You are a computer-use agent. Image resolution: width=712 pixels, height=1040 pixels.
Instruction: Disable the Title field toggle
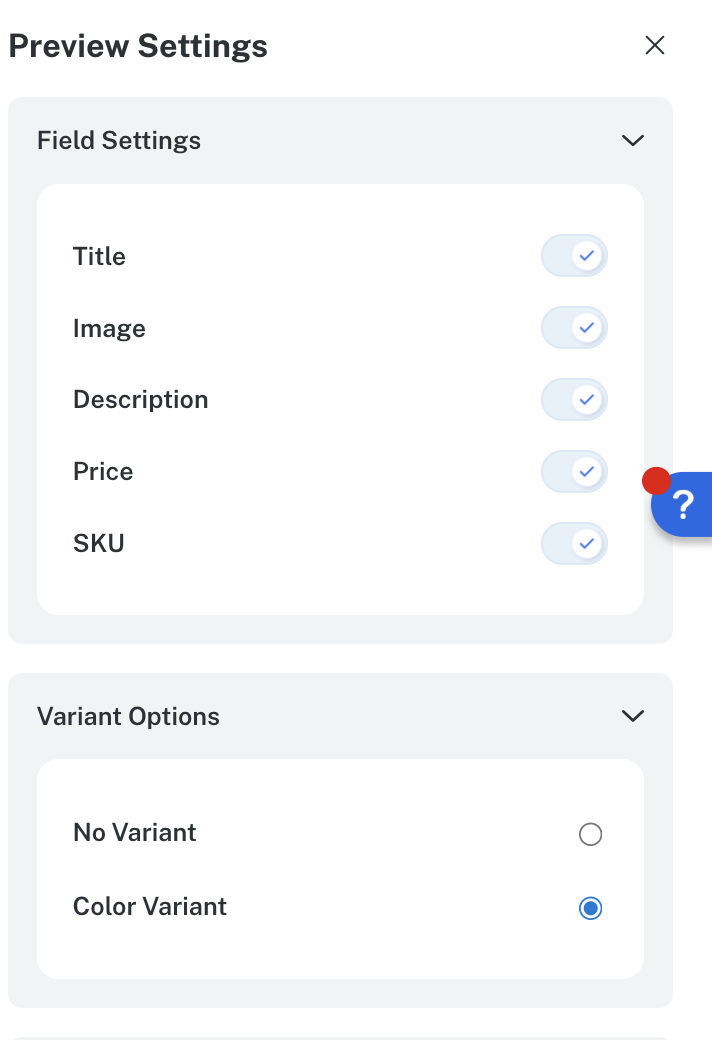[574, 256]
